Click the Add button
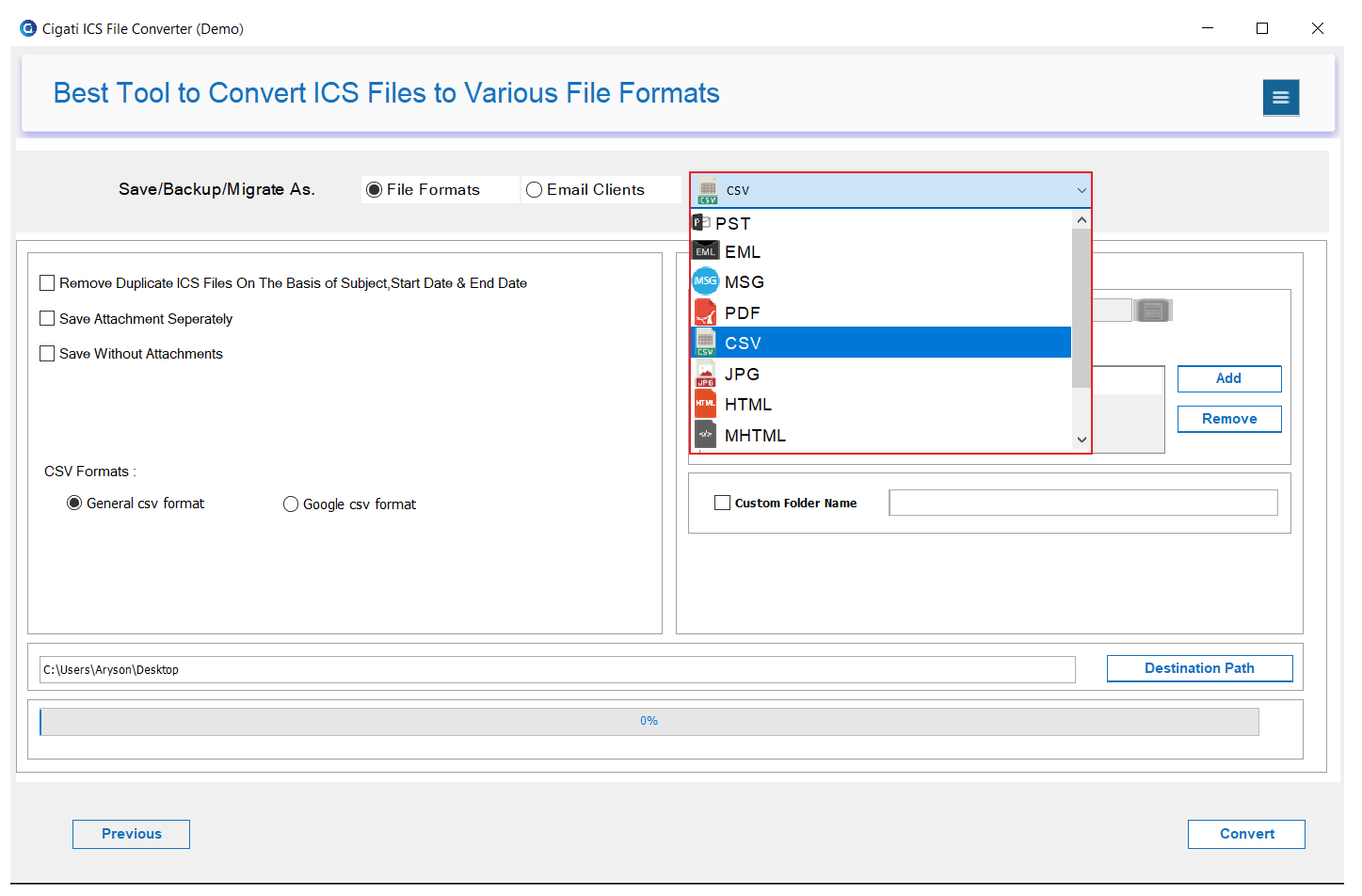1362x896 pixels. click(1229, 378)
